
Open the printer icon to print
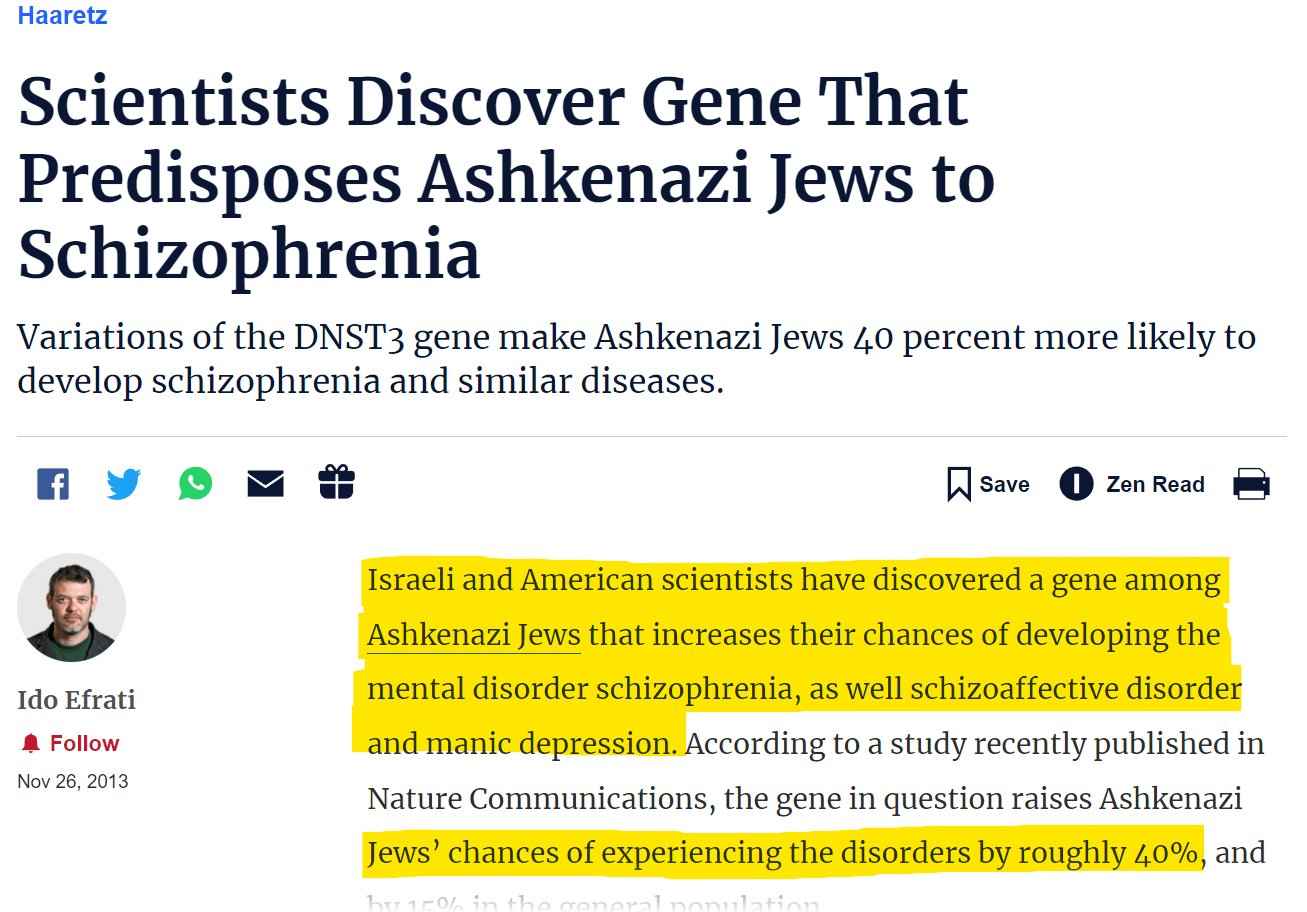(1251, 484)
